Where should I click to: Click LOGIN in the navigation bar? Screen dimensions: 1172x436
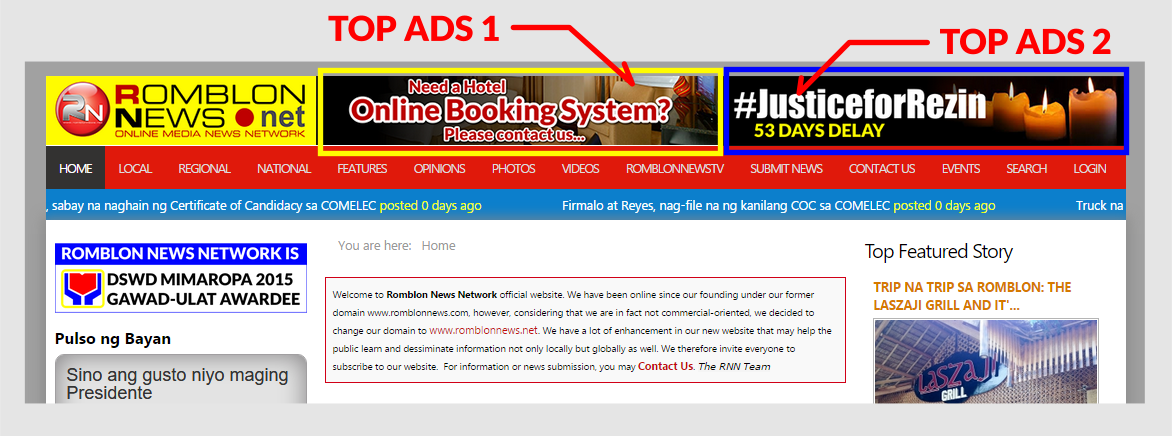point(1090,168)
